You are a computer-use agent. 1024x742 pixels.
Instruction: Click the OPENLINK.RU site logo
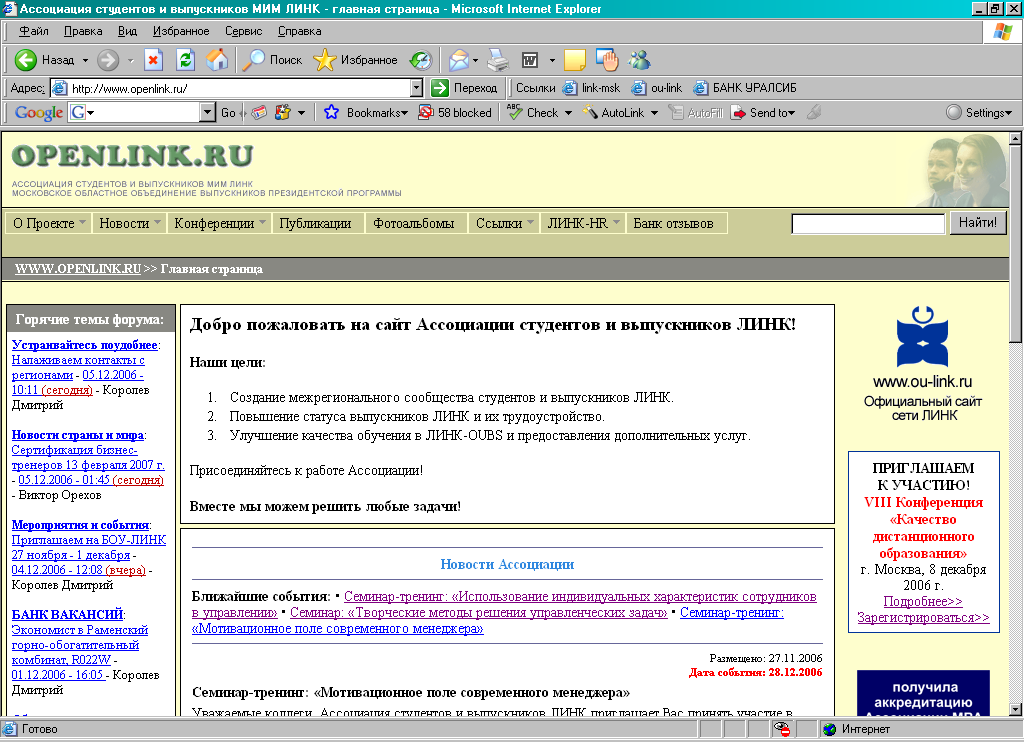(133, 156)
